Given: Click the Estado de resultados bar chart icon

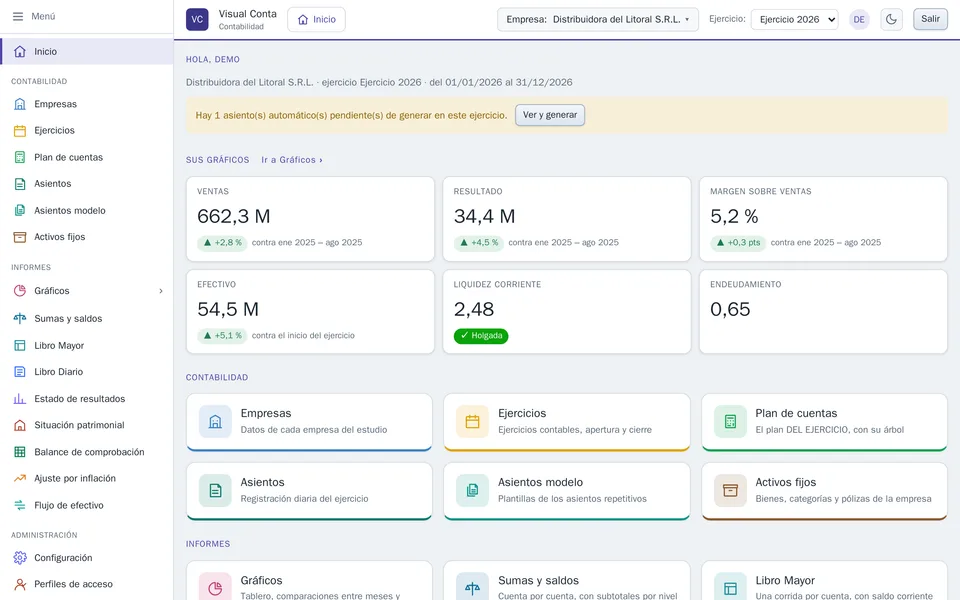Looking at the screenshot, I should (20, 399).
